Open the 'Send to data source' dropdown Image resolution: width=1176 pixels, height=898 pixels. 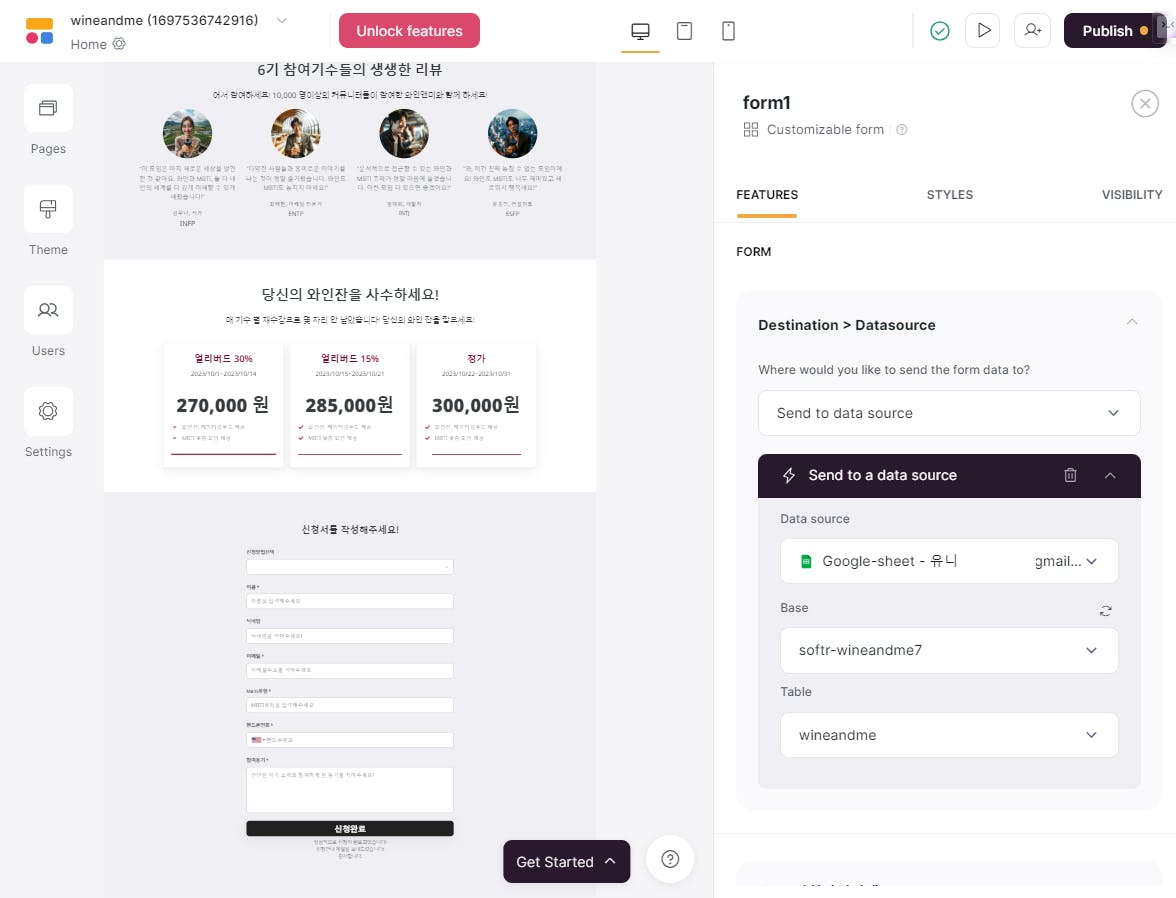(x=949, y=413)
